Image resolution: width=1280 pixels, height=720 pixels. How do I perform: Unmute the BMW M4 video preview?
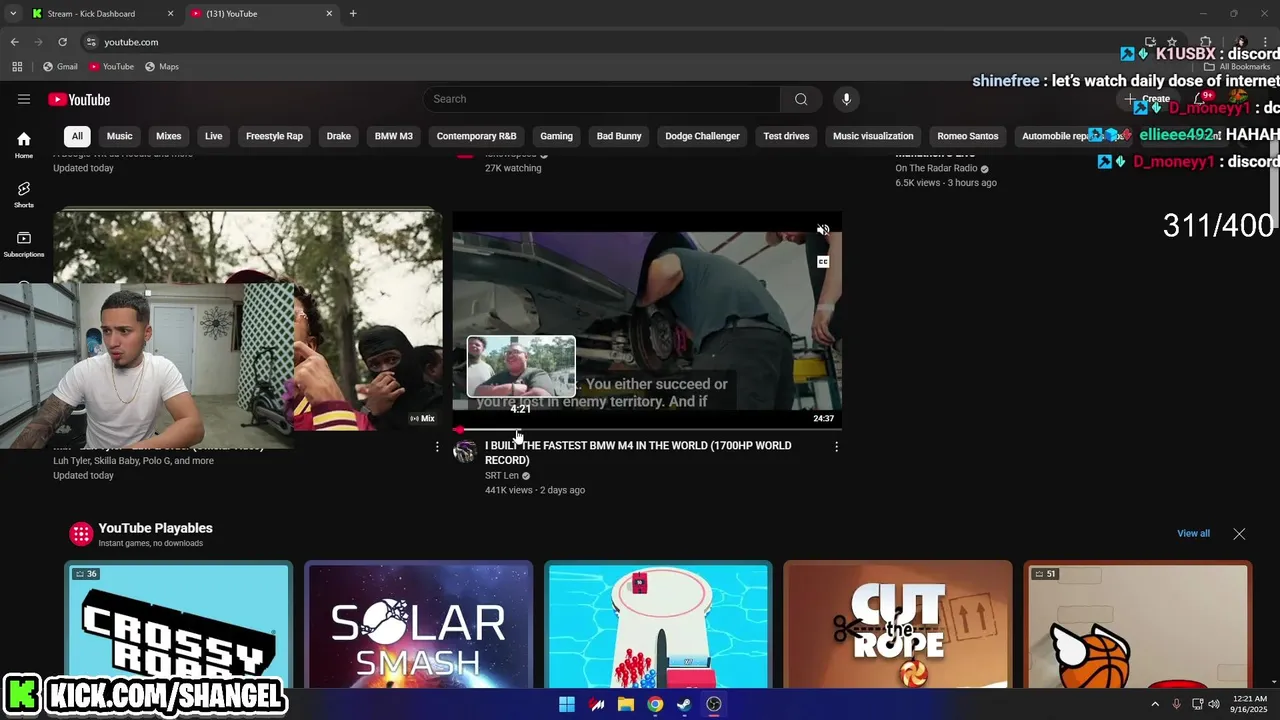click(x=823, y=230)
